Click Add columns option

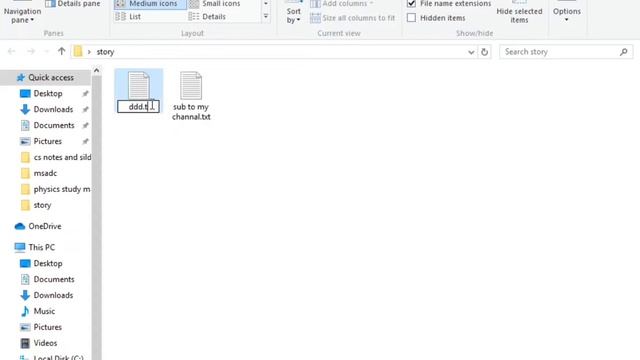(342, 4)
